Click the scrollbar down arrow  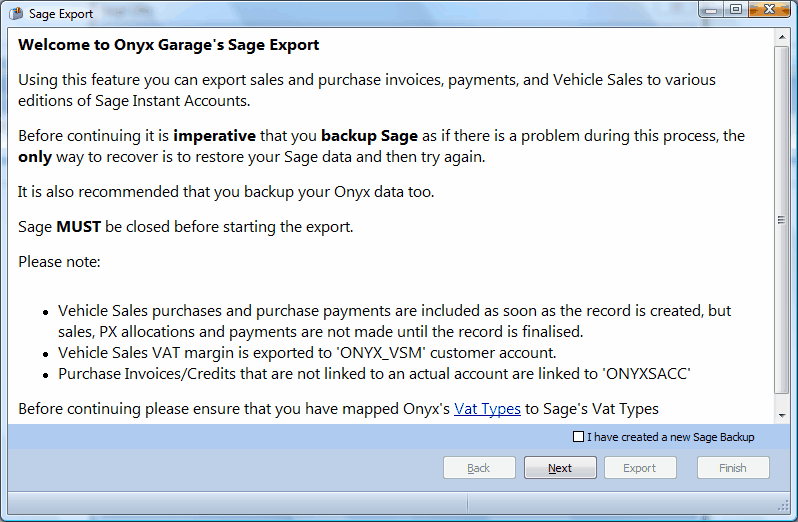782,415
